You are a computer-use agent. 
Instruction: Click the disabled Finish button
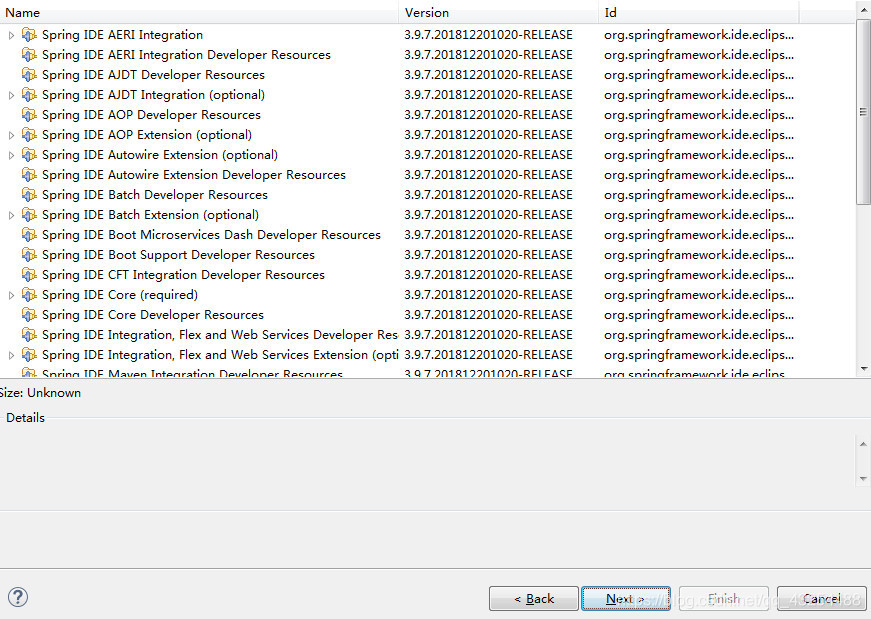[724, 598]
